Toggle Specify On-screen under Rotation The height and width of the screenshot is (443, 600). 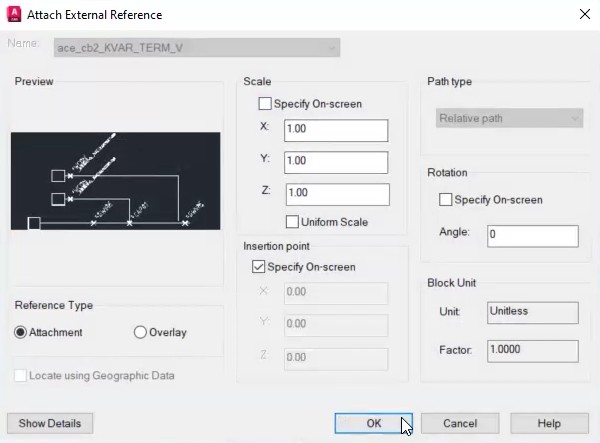point(446,200)
